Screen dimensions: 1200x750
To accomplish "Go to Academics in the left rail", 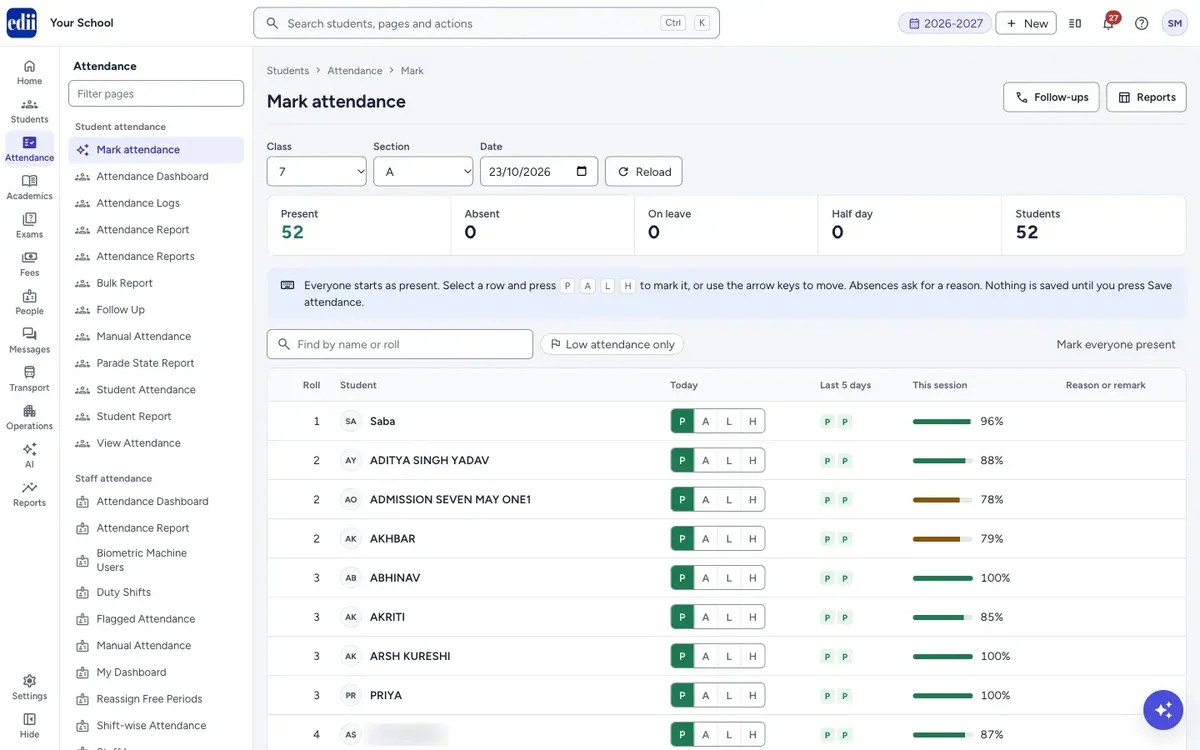I will tap(29, 187).
